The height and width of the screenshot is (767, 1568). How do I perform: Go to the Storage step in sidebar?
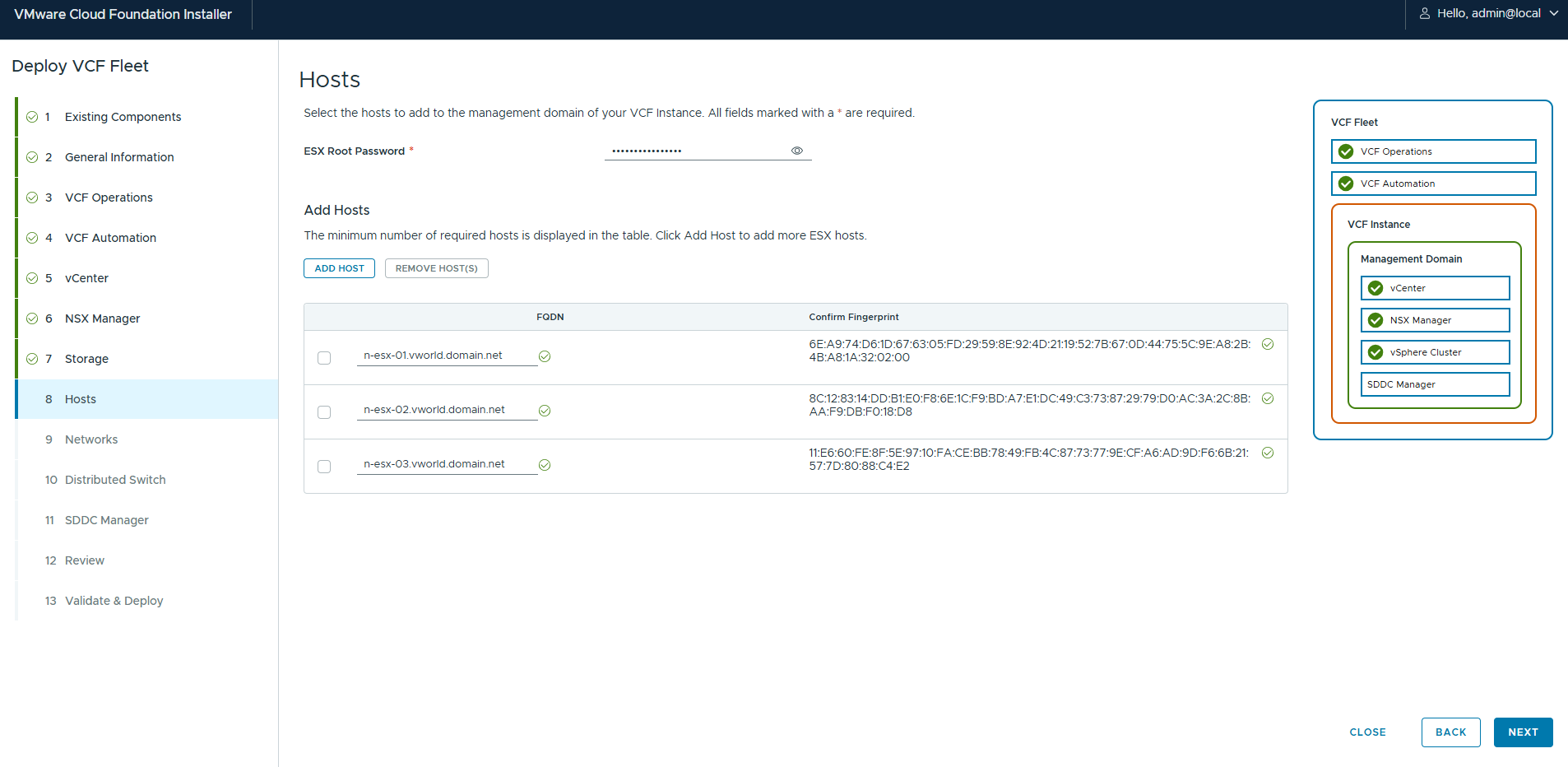86,359
